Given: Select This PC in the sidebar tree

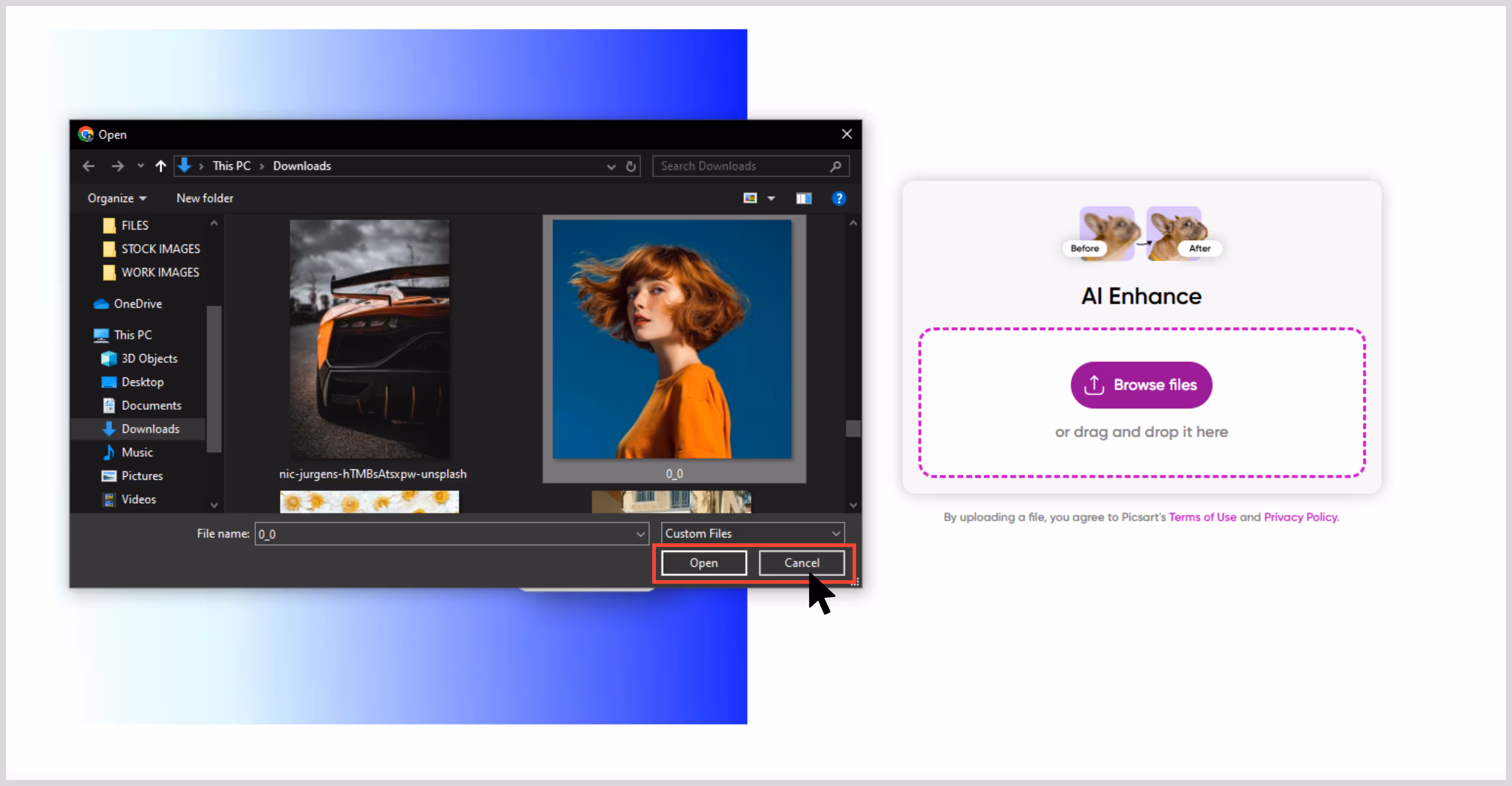Looking at the screenshot, I should [123, 335].
